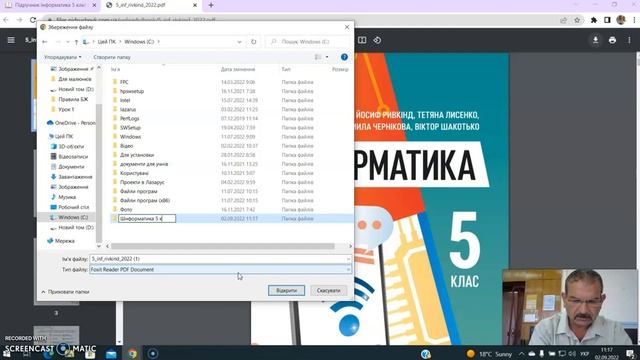Open Chrome extensions puzzle icon
Image resolution: width=640 pixels, height=360 pixels.
tap(594, 20)
